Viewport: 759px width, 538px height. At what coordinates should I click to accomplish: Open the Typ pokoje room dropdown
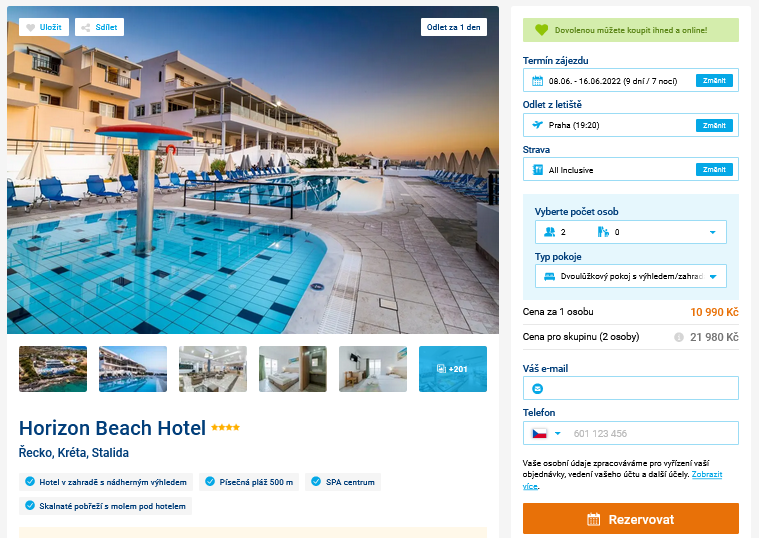[630, 276]
